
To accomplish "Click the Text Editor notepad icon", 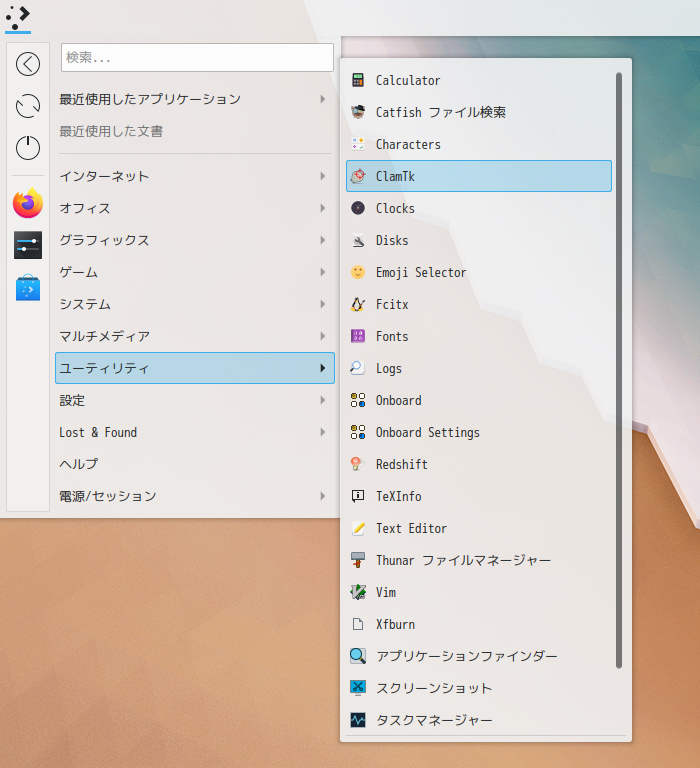I will (358, 528).
